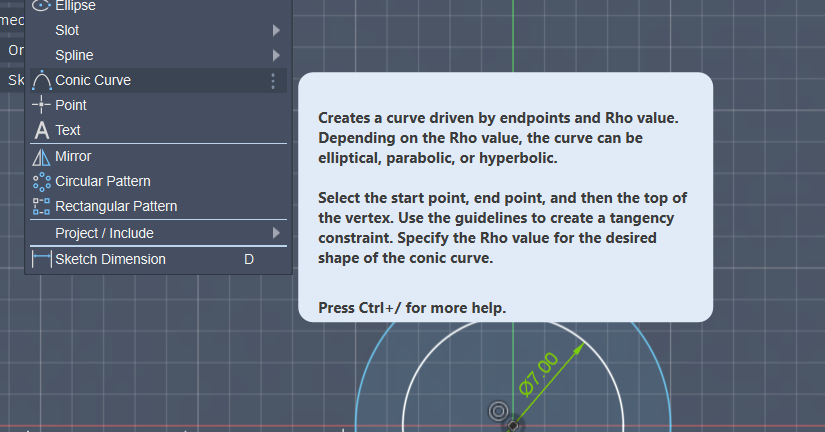Expand the Project / Include submenu arrow
This screenshot has width=825, height=432.
click(x=276, y=233)
